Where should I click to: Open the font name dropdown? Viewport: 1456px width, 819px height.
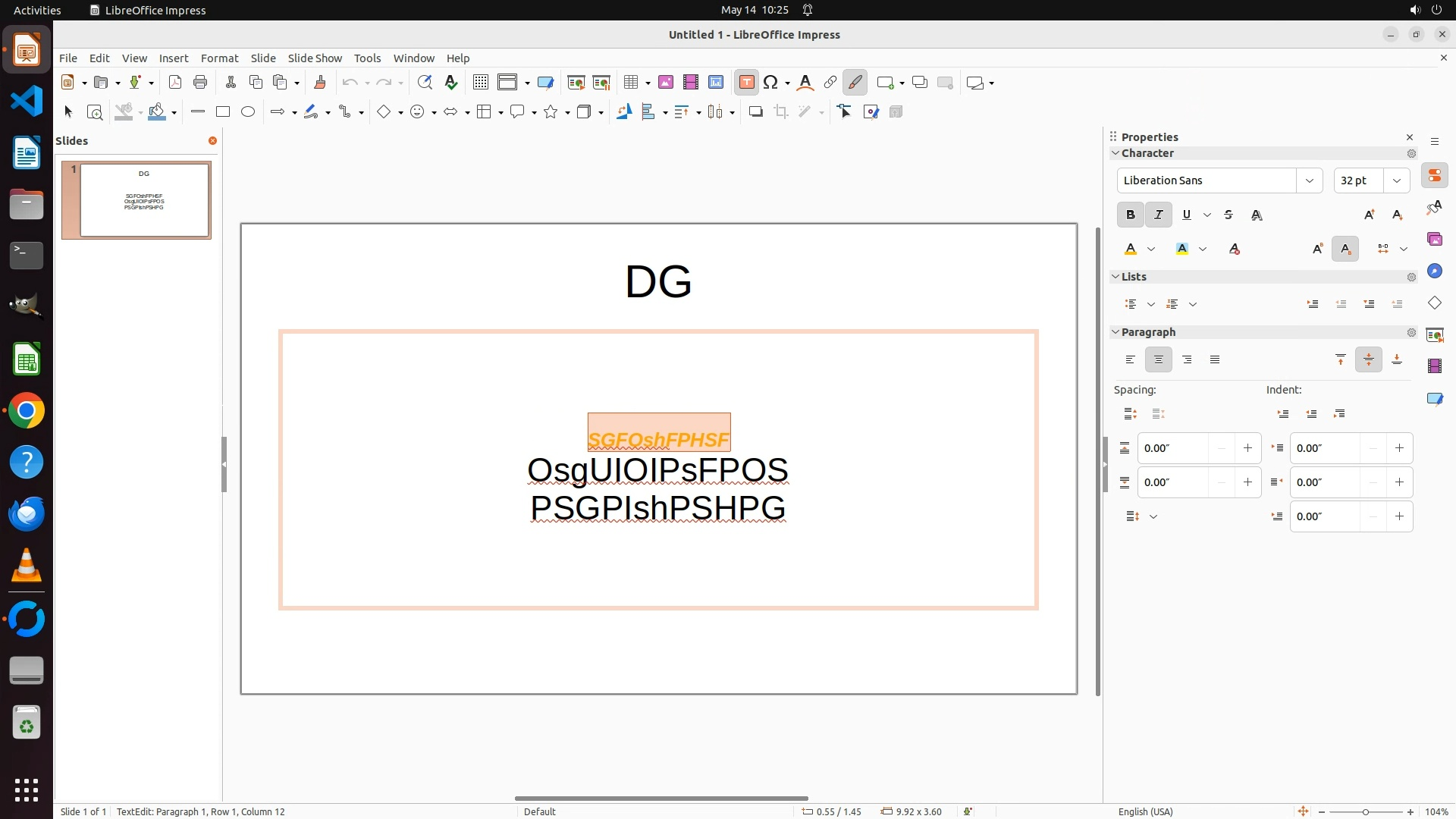[x=1309, y=180]
